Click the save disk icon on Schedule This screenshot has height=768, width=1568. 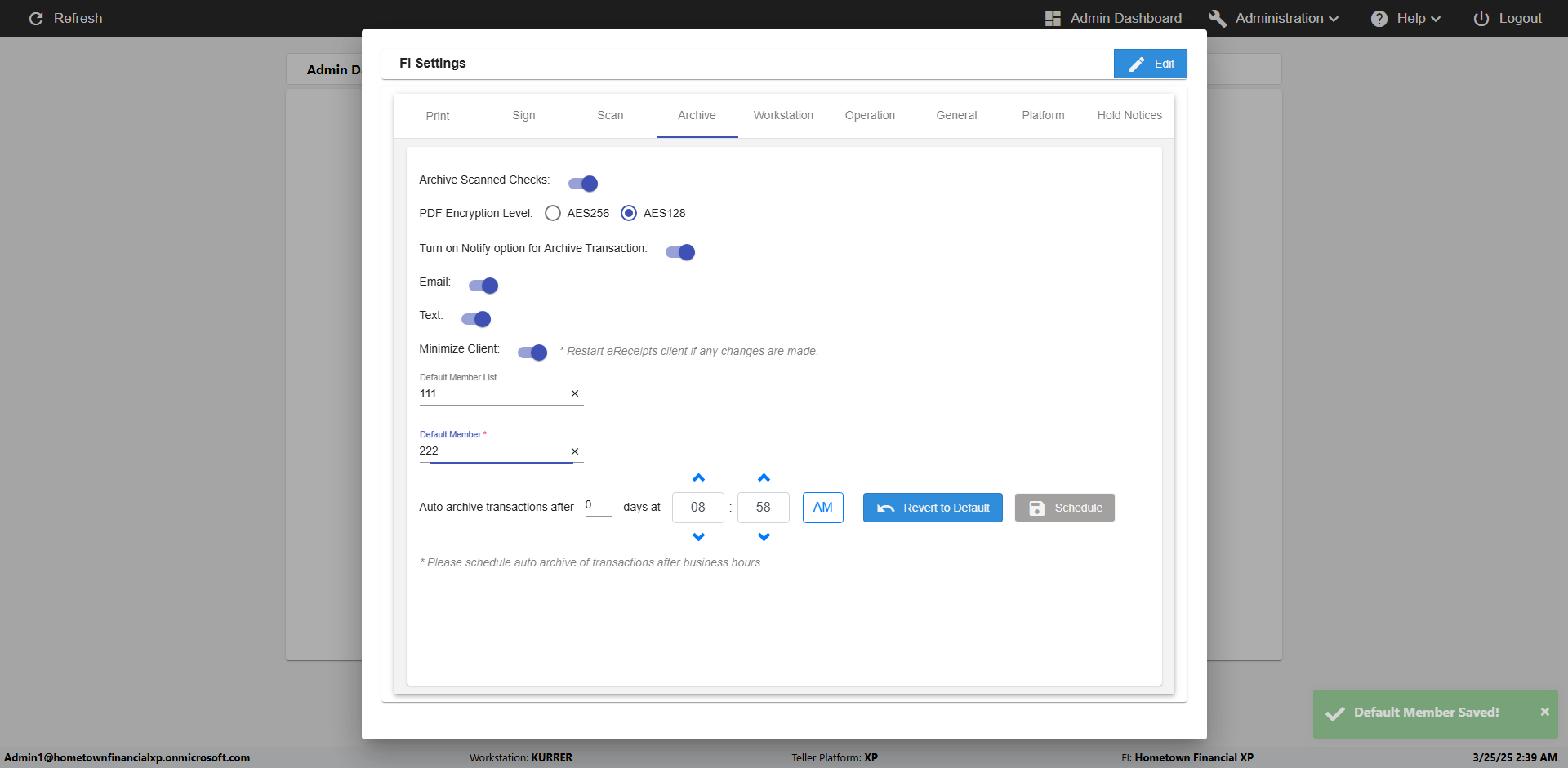1036,508
